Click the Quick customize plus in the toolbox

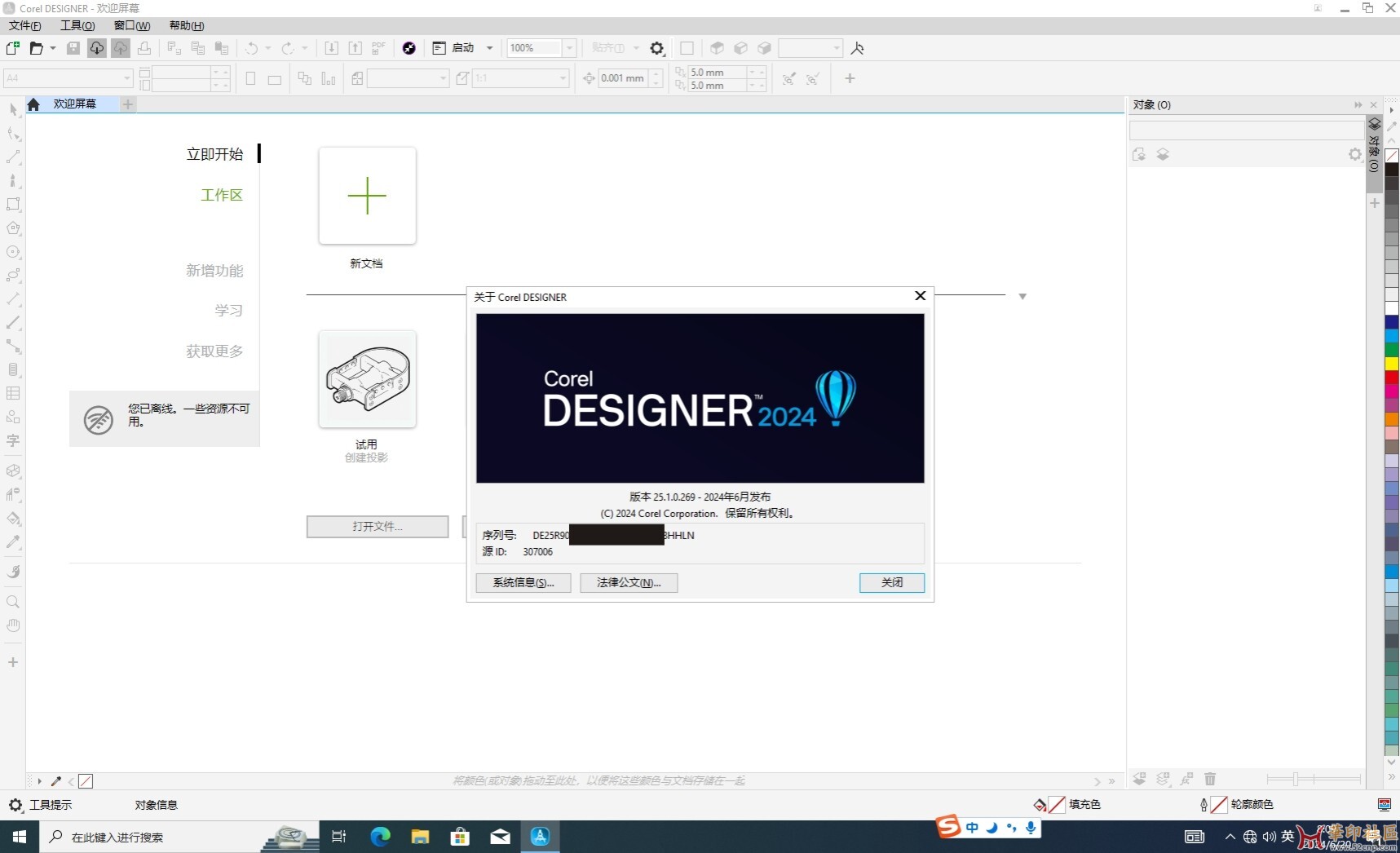(13, 662)
